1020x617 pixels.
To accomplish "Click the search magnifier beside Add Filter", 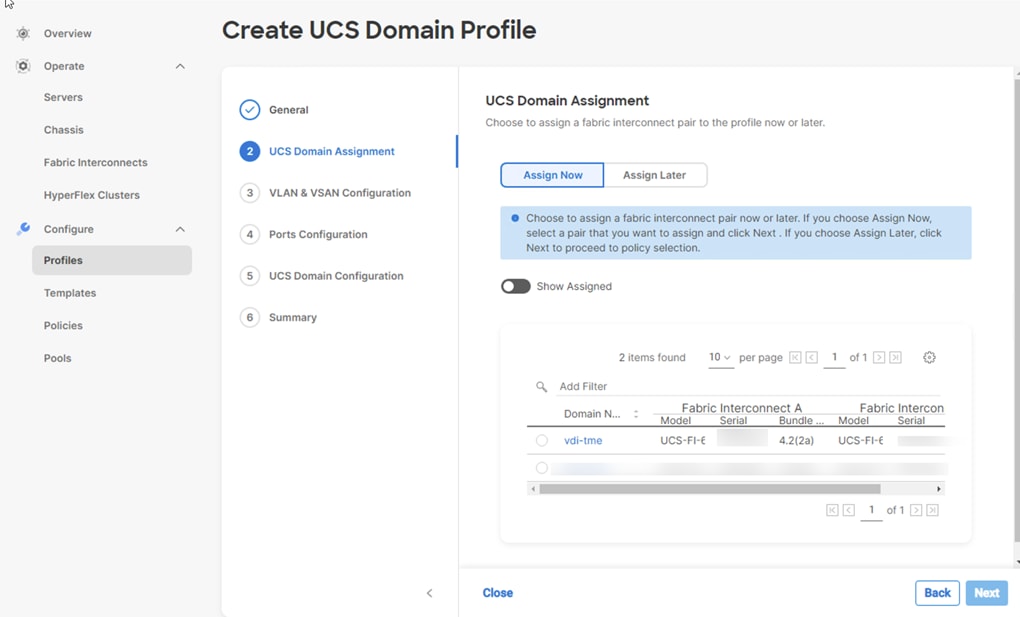I will tap(541, 386).
